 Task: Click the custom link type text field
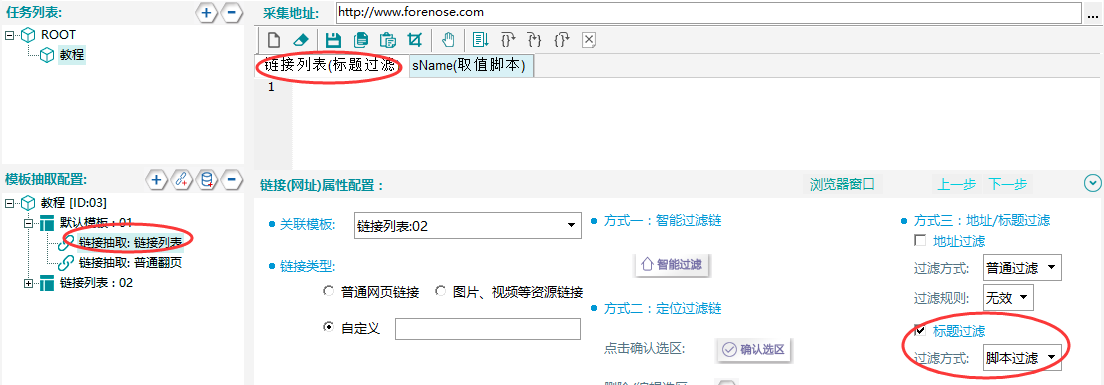point(488,329)
